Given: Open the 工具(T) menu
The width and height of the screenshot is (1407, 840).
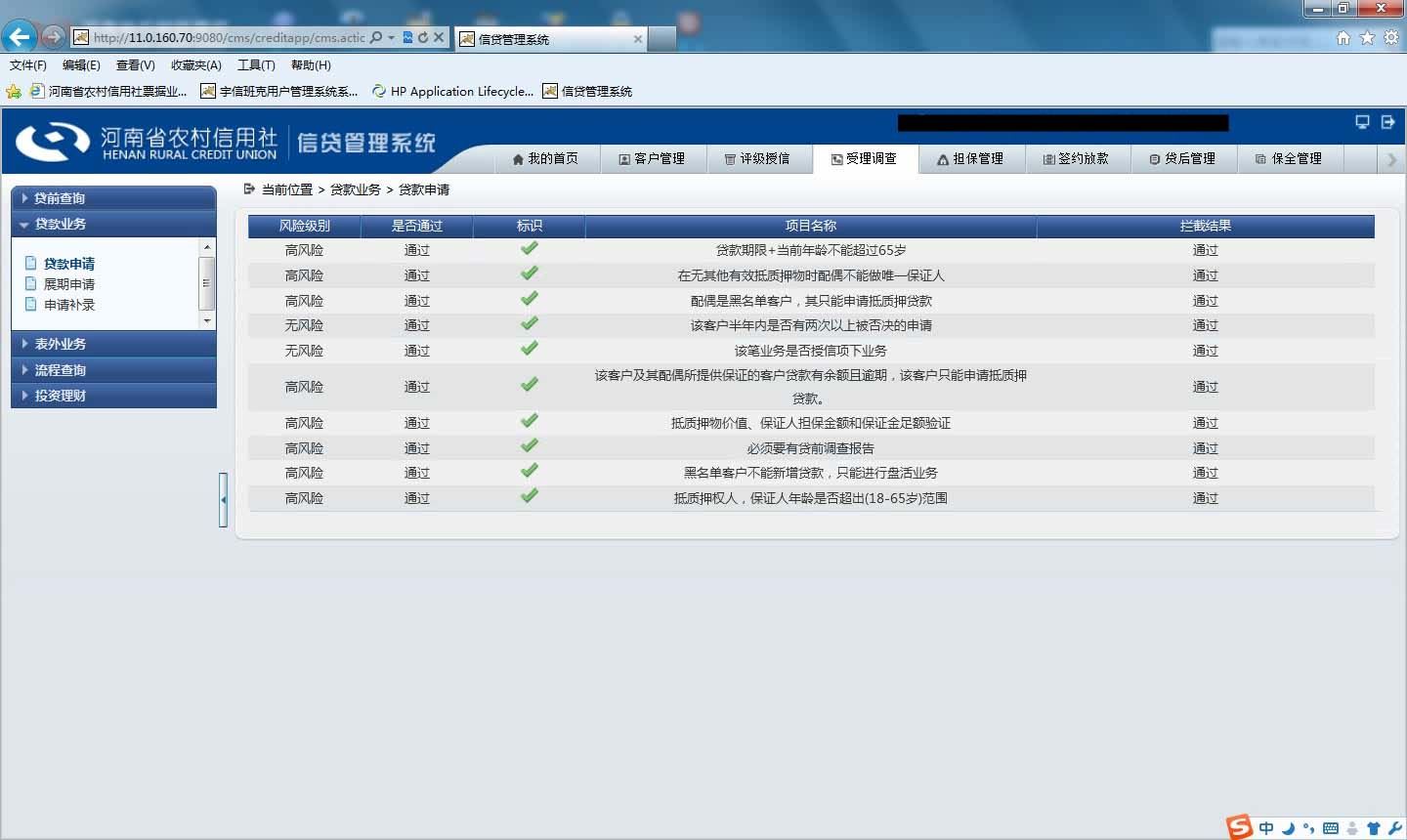Looking at the screenshot, I should click(x=256, y=65).
